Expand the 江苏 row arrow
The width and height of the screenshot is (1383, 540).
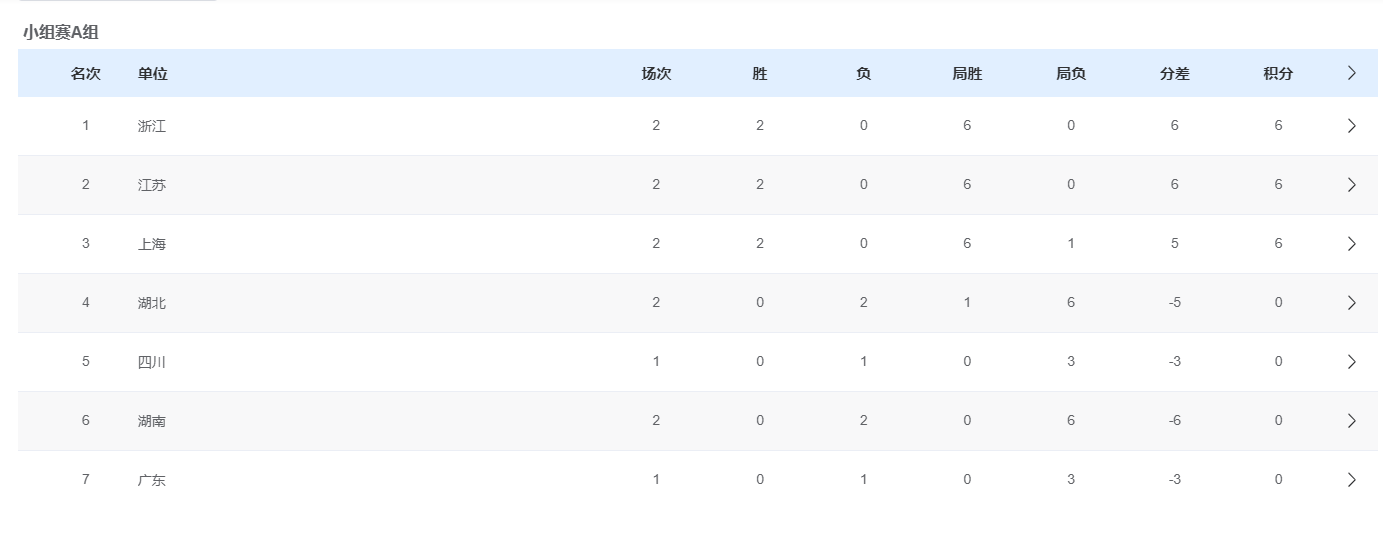[1351, 185]
